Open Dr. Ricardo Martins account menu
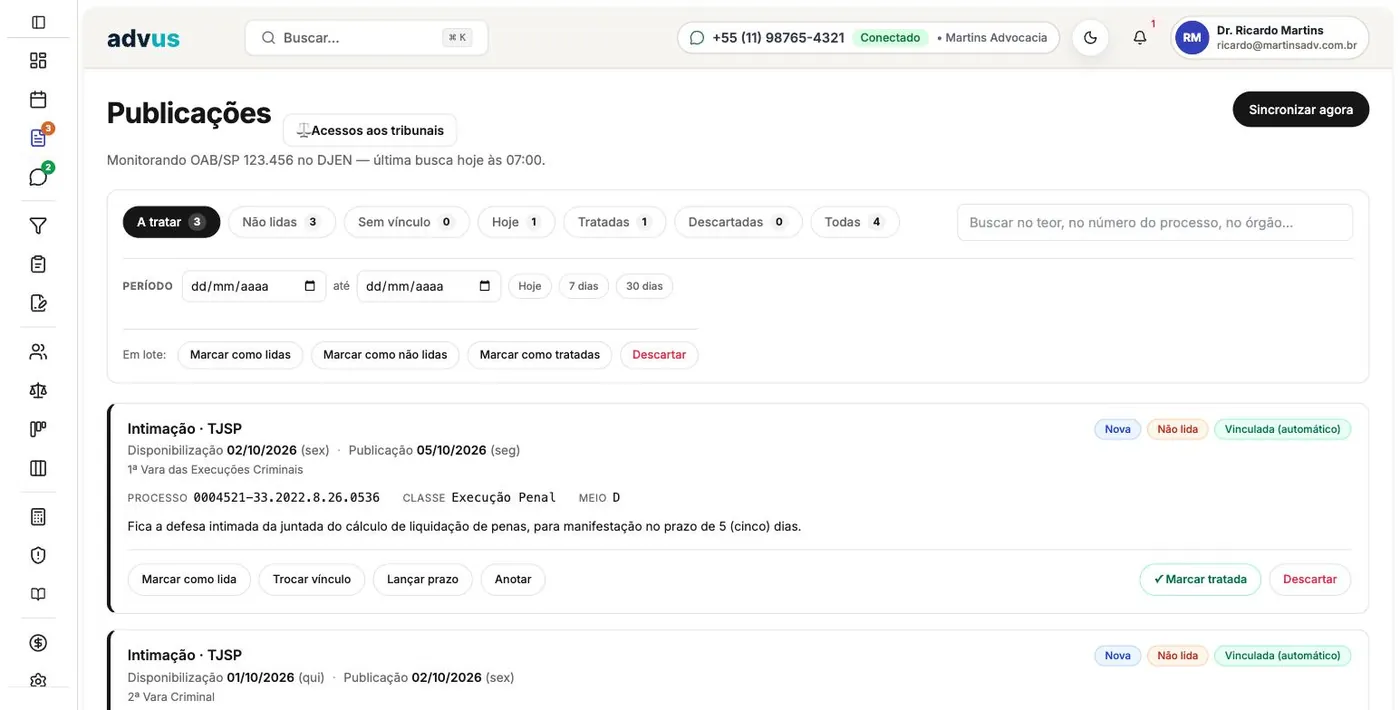This screenshot has height=710, width=1400. click(x=1270, y=38)
